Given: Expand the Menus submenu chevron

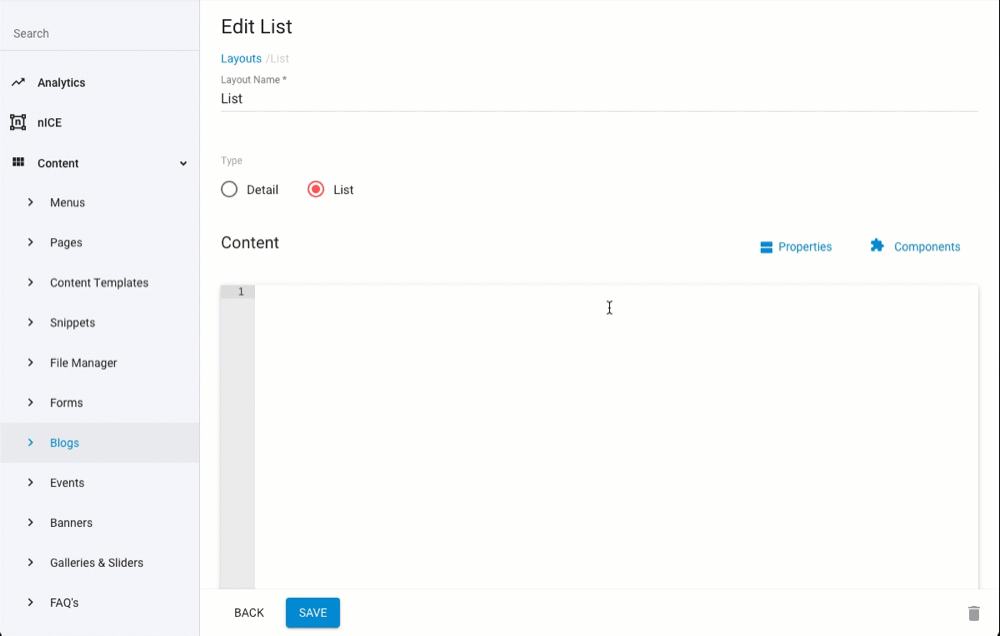Looking at the screenshot, I should (31, 202).
